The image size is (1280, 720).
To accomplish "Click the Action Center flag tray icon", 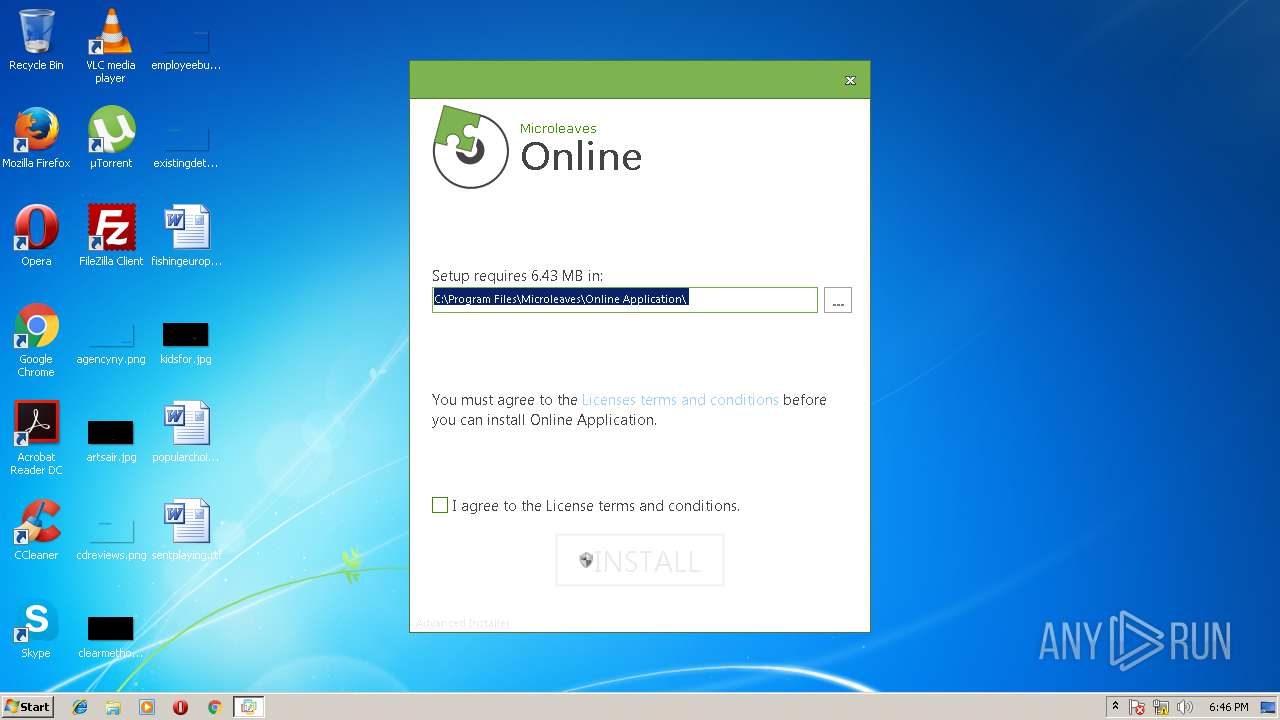I will [1137, 707].
